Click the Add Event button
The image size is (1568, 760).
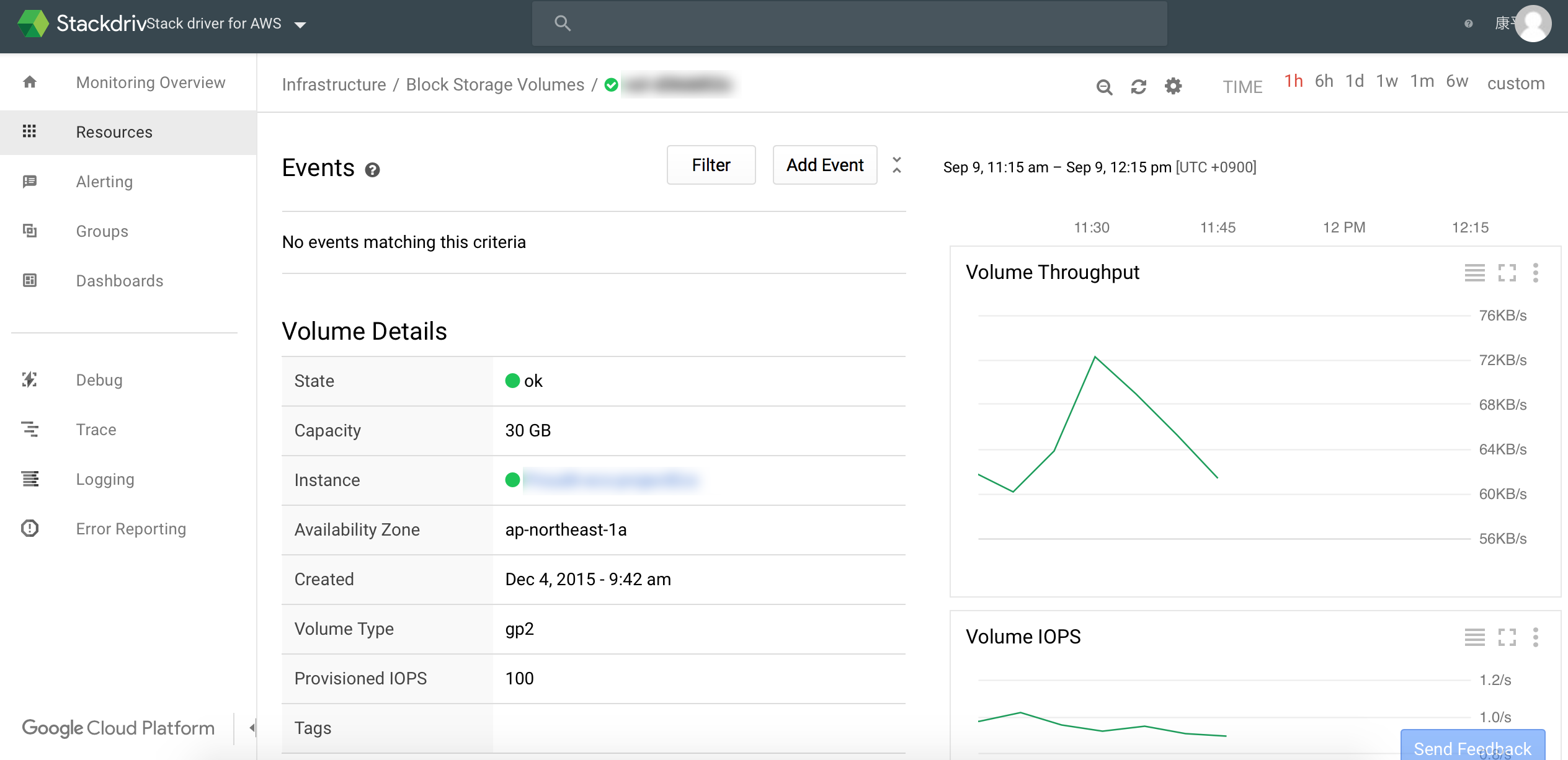(x=824, y=165)
